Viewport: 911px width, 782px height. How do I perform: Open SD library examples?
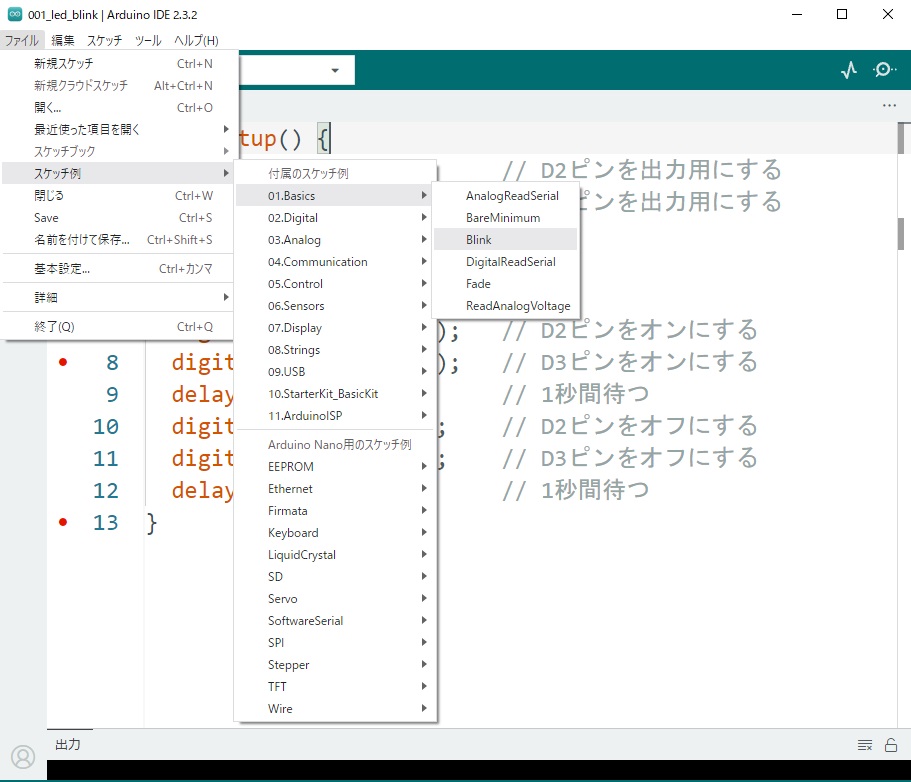(335, 577)
